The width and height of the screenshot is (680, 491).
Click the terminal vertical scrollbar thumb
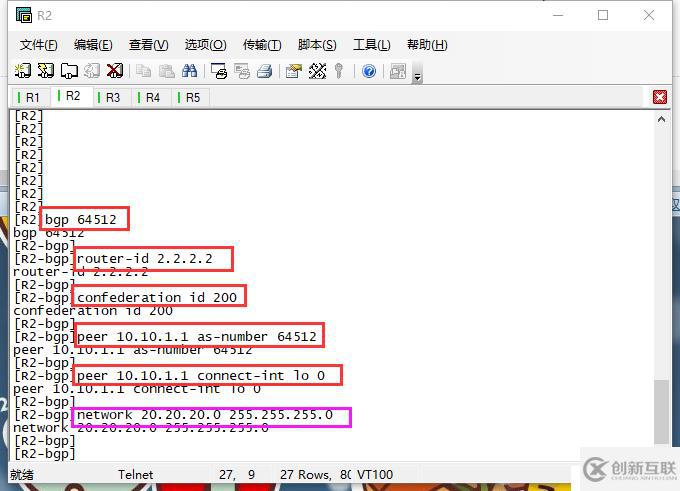tap(661, 412)
